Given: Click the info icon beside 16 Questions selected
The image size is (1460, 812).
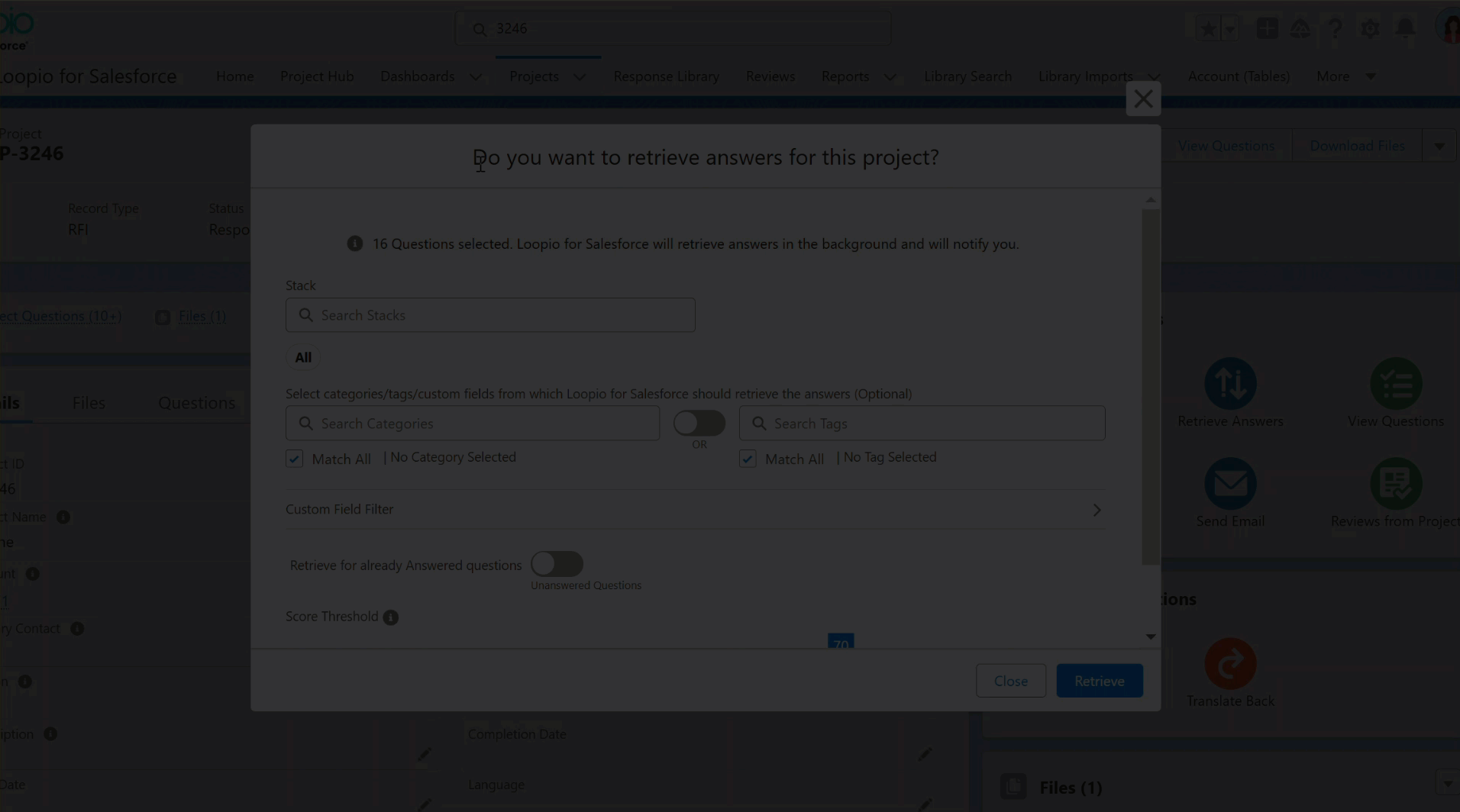Looking at the screenshot, I should [355, 243].
